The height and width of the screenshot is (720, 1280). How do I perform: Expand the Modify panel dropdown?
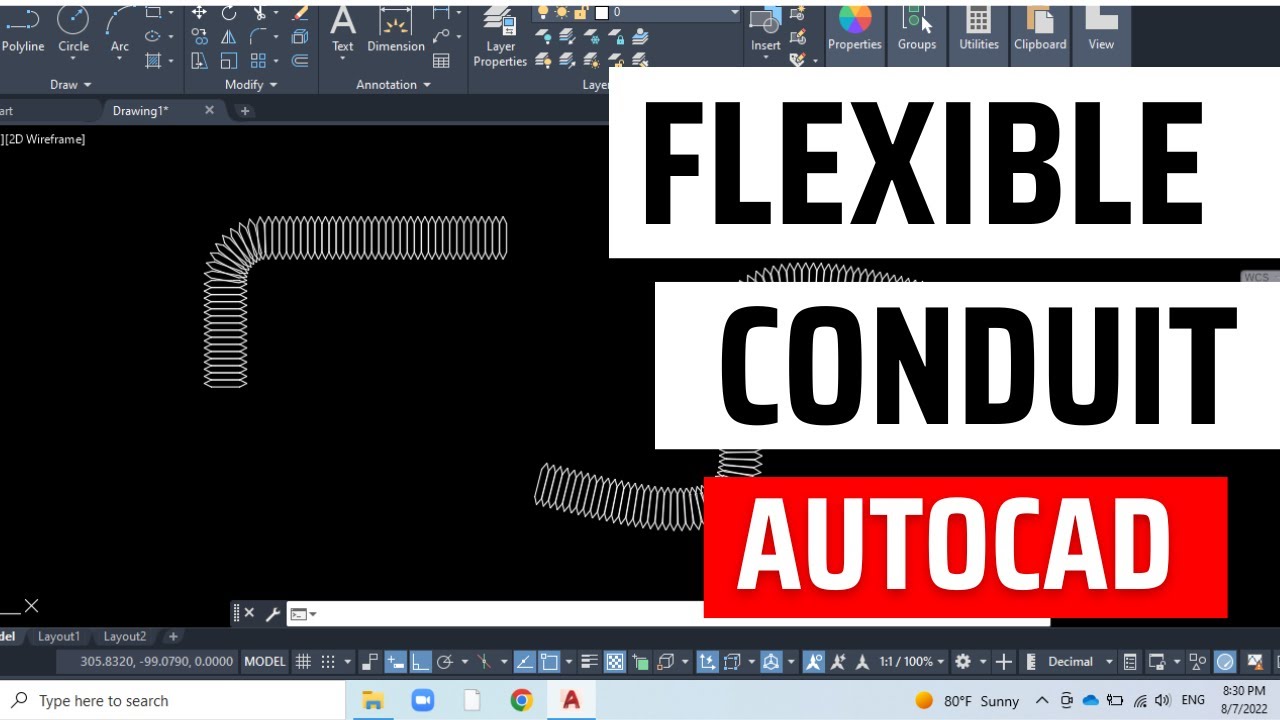tap(250, 85)
